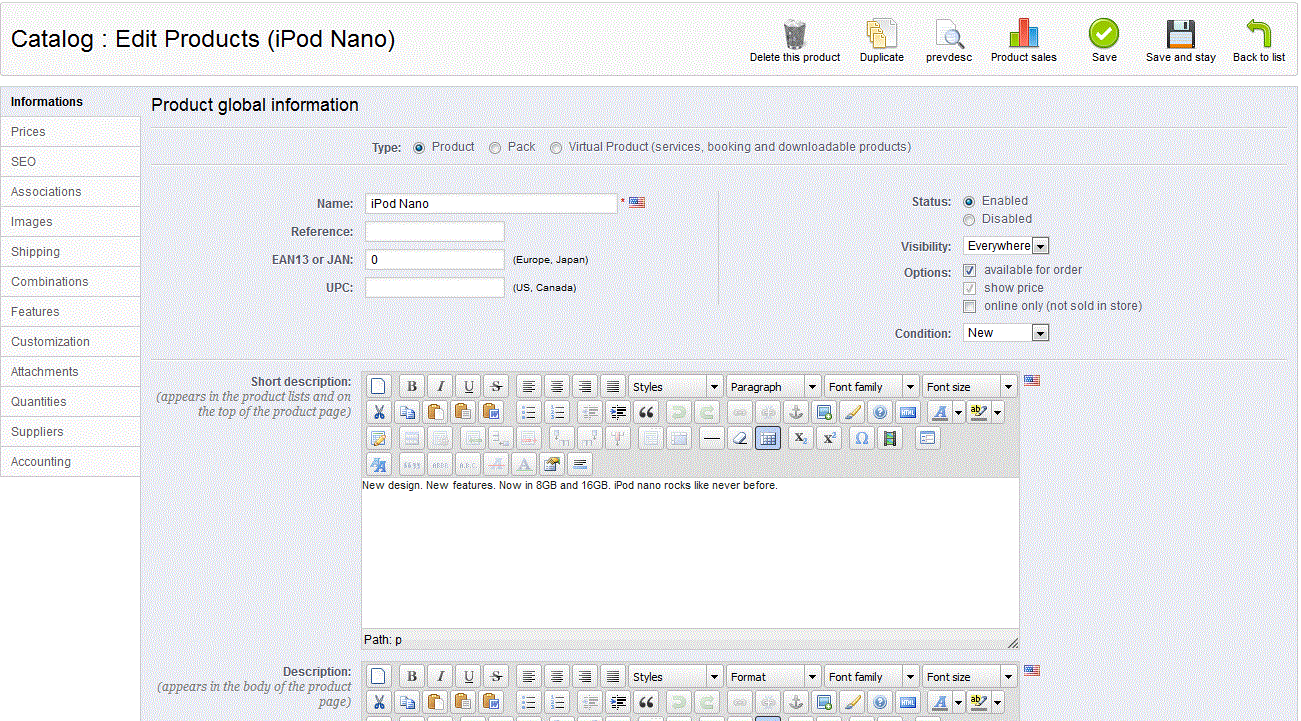Viewport: 1301px width, 721px height.
Task: Open the Product sales chart icon
Action: (1023, 35)
